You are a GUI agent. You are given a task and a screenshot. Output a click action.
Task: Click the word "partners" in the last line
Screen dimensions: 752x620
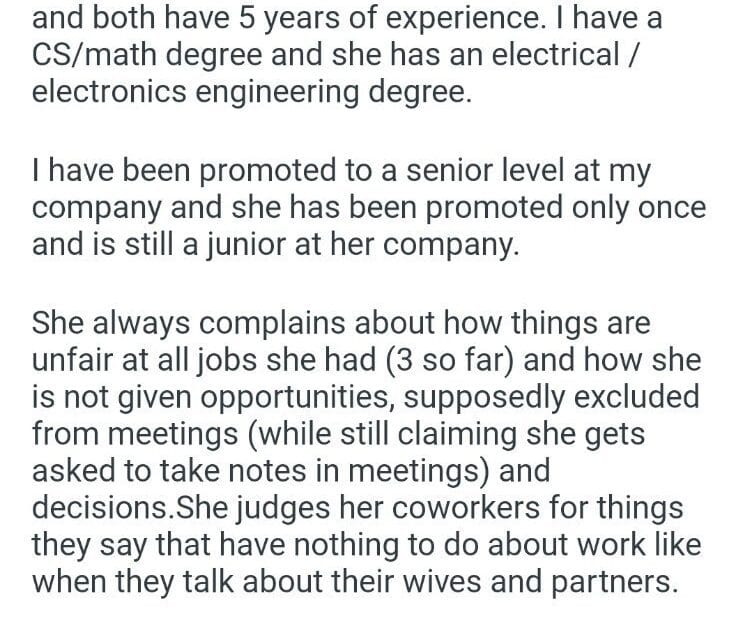pos(611,582)
